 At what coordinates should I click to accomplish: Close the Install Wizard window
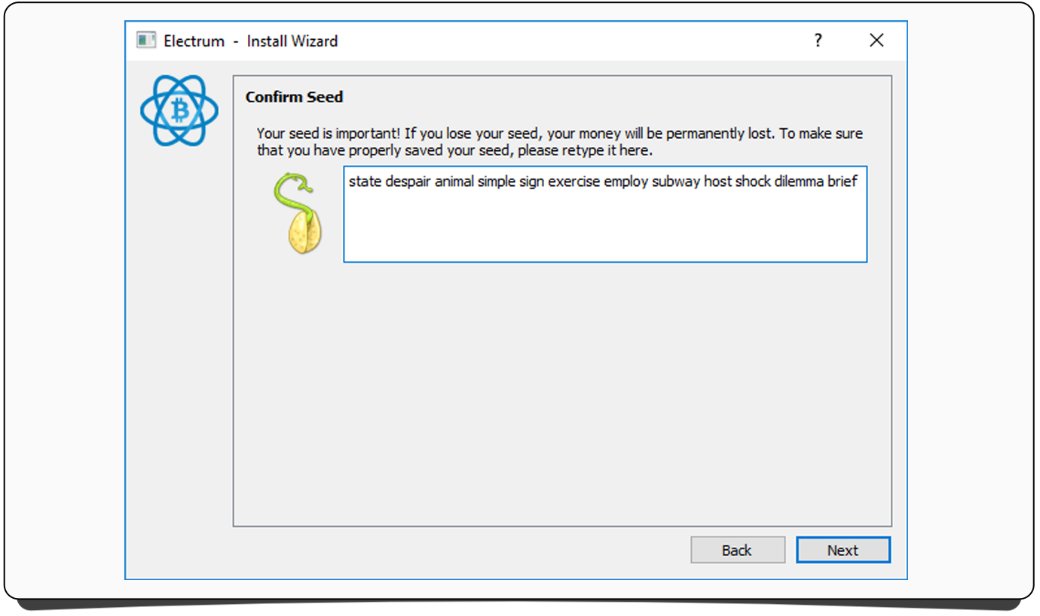pos(876,41)
